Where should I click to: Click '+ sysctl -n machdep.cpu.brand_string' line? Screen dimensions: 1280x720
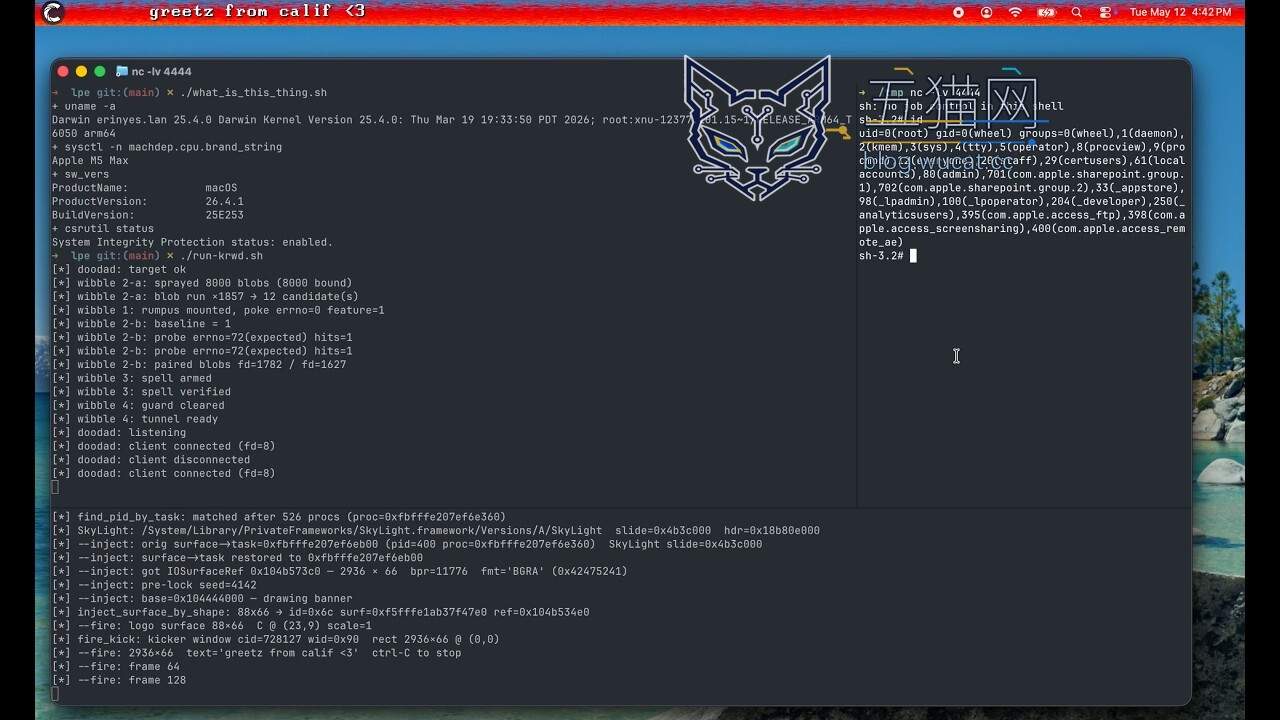point(167,147)
